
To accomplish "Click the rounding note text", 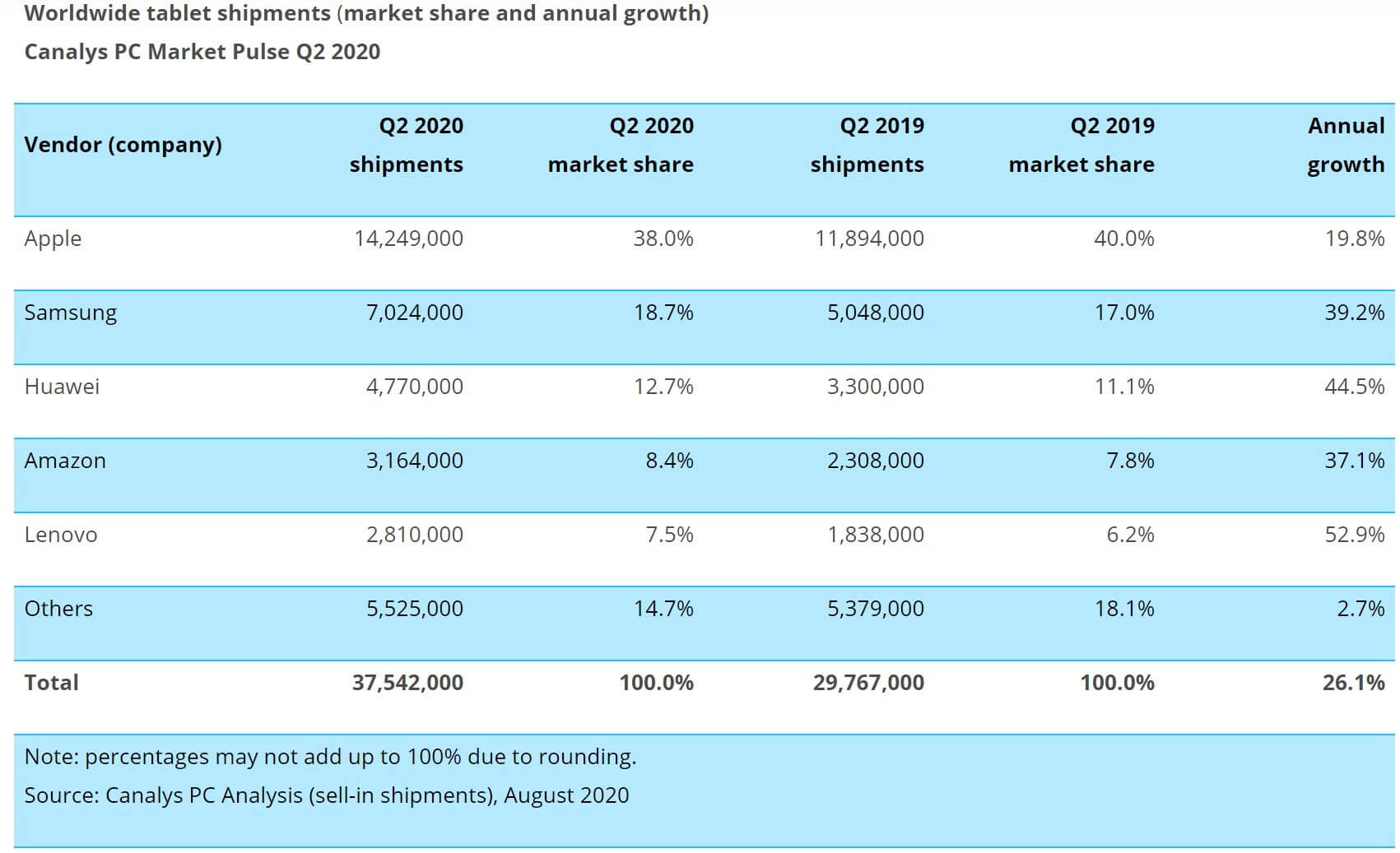I will (x=331, y=758).
